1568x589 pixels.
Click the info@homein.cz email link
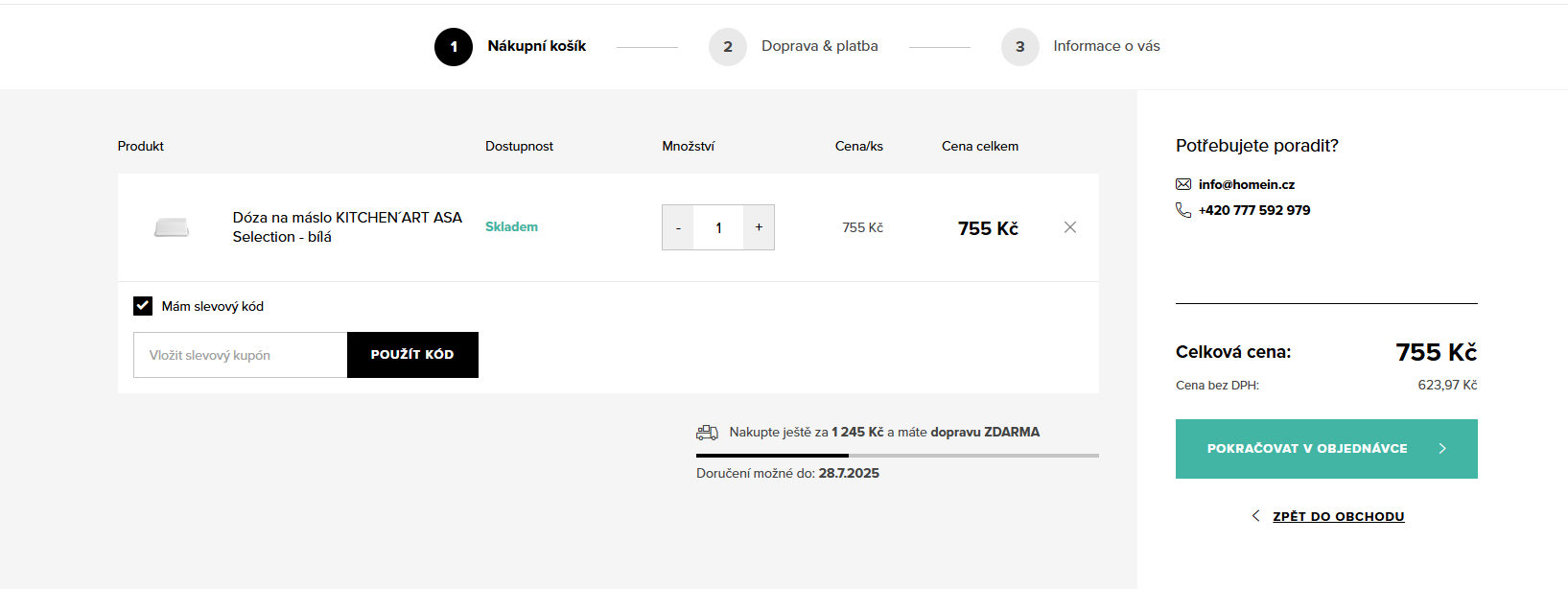tap(1246, 184)
